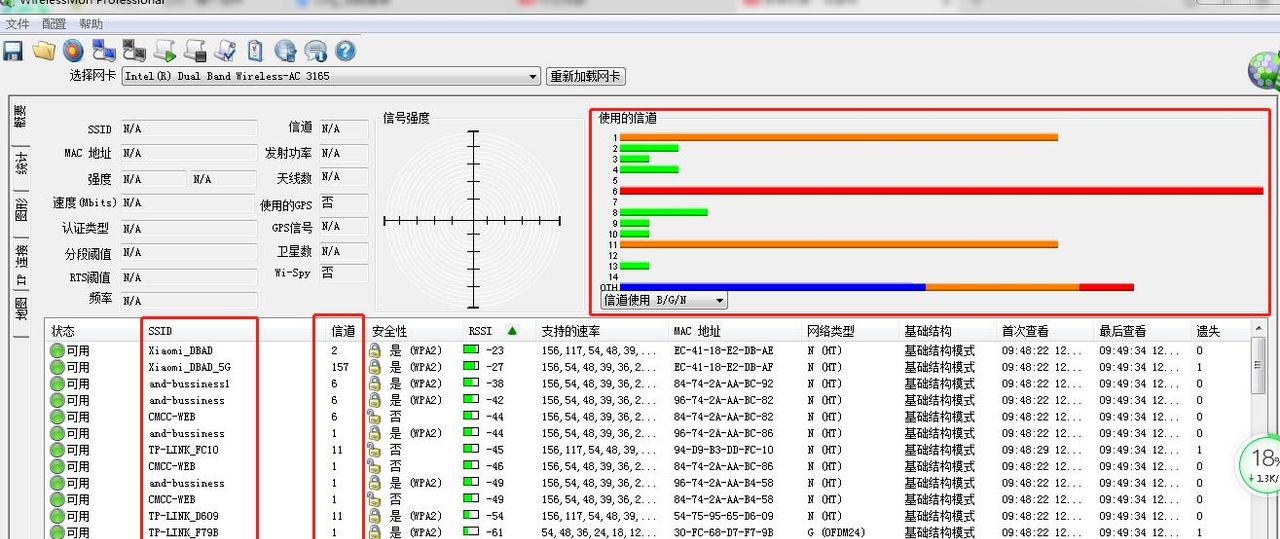The width and height of the screenshot is (1280, 539).
Task: Click the save floppy disk toolbar icon
Action: (13, 51)
